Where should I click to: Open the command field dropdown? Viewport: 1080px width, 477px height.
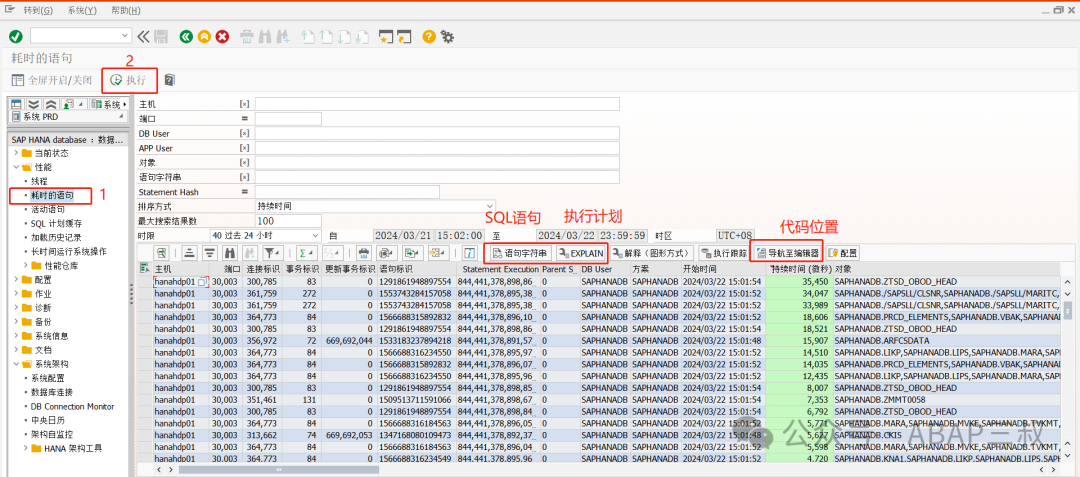pos(125,36)
